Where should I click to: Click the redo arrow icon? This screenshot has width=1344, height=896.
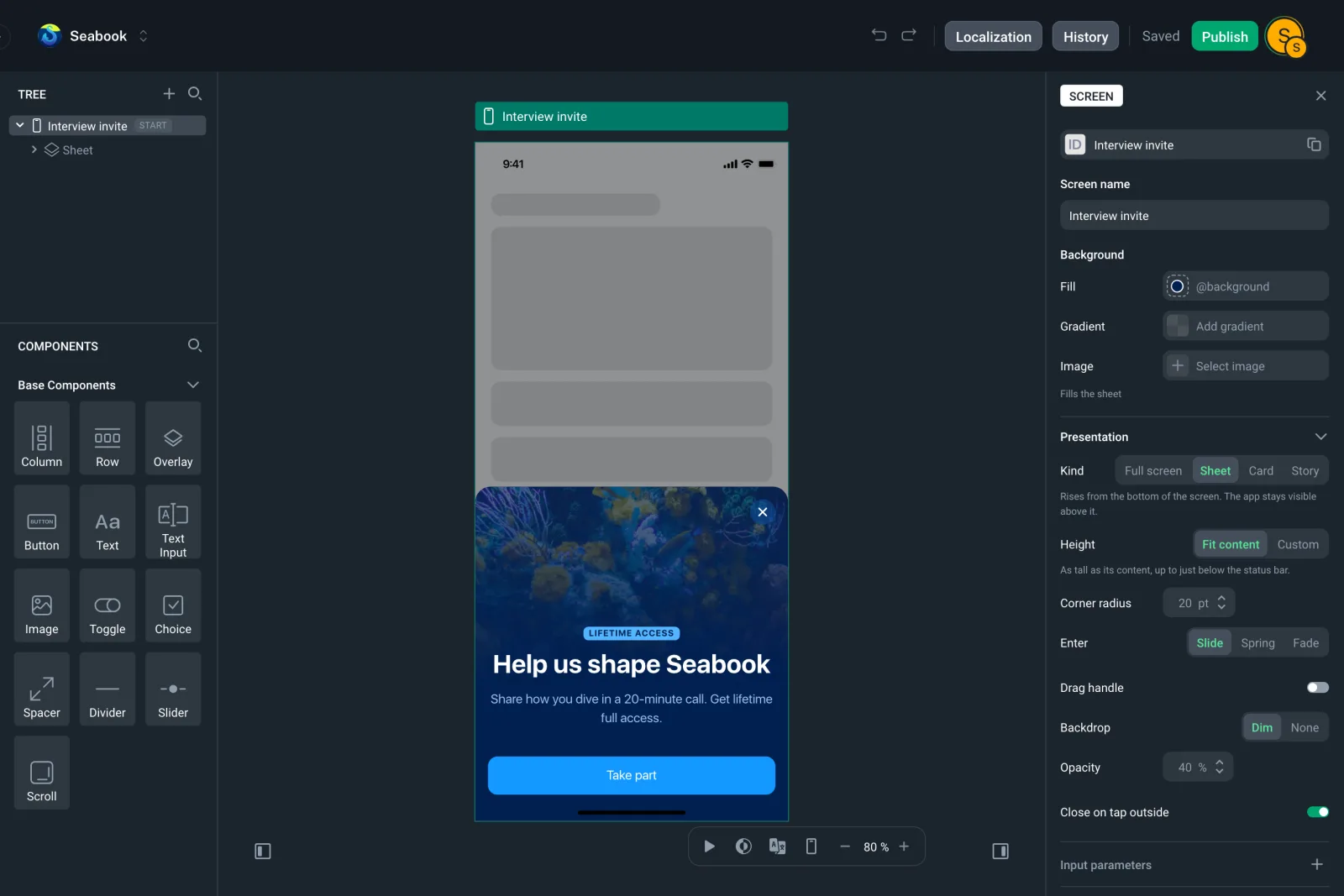(x=909, y=35)
